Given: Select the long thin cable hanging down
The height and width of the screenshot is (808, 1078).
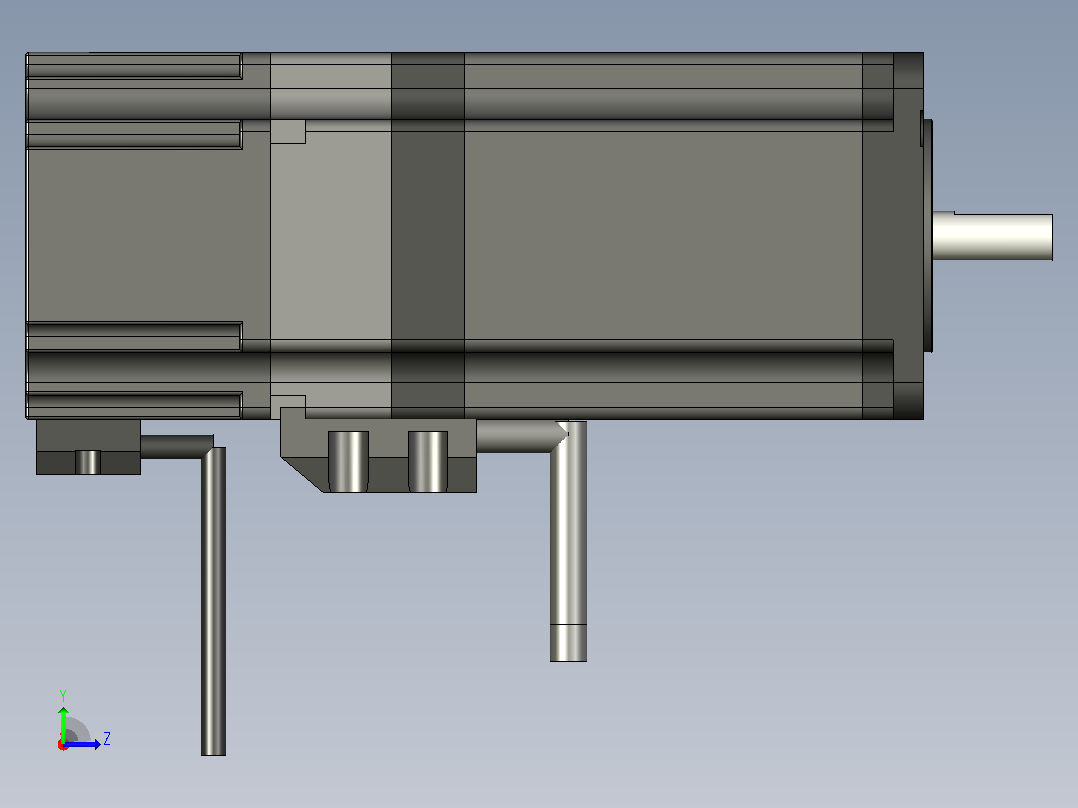Looking at the screenshot, I should (213, 601).
